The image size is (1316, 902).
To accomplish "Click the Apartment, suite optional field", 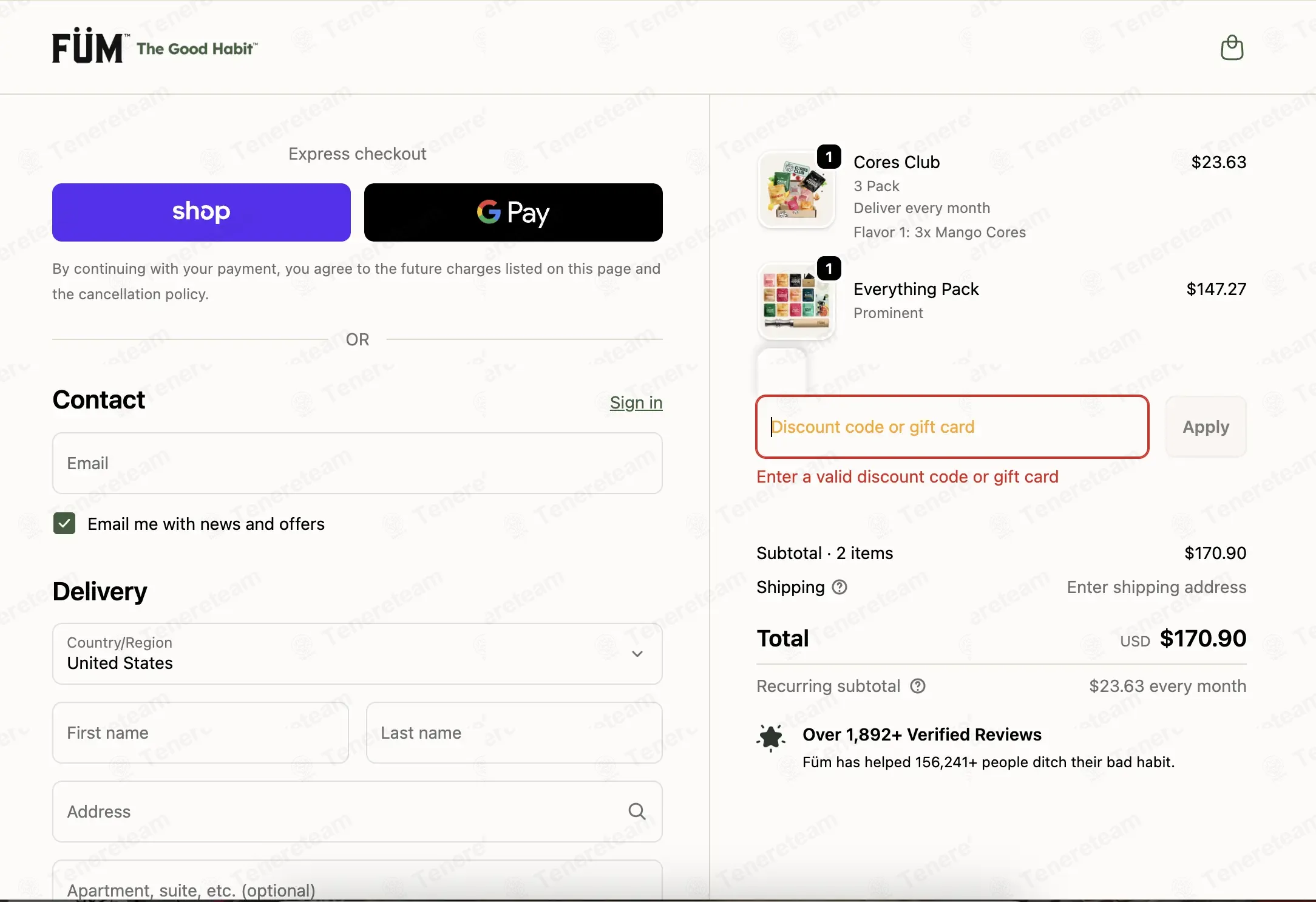I will pos(358,881).
